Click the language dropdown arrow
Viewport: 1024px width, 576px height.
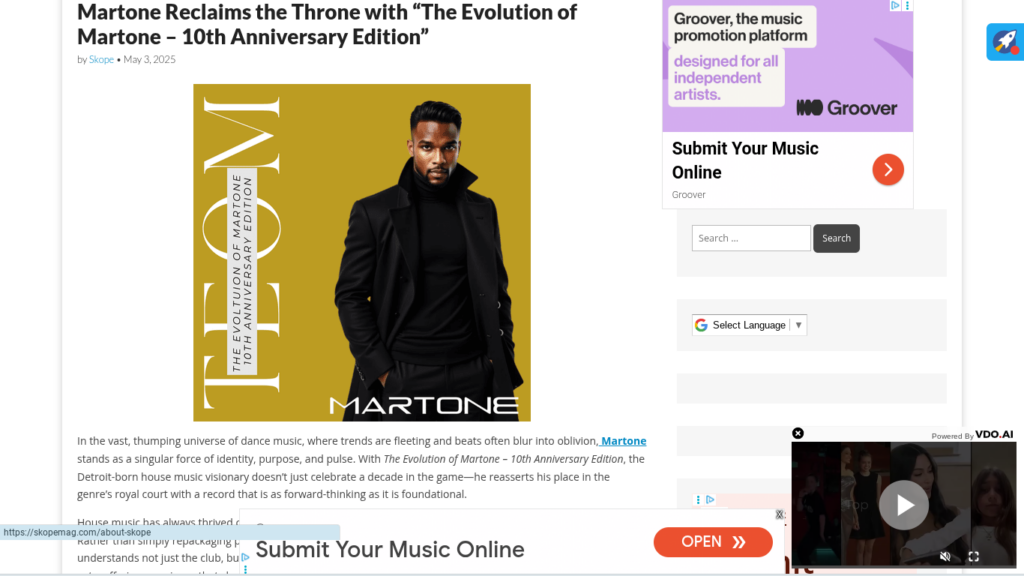pos(798,325)
